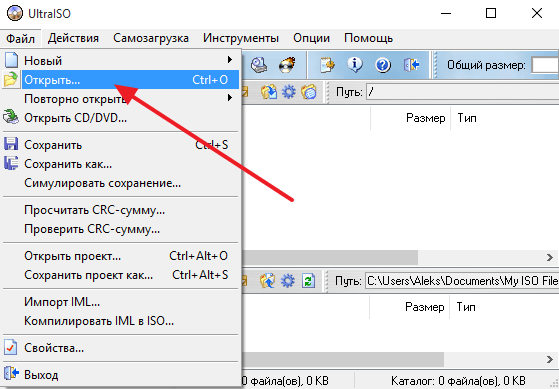Open the Самозагрузка menu
Image resolution: width=559 pixels, height=389 pixels.
[151, 38]
